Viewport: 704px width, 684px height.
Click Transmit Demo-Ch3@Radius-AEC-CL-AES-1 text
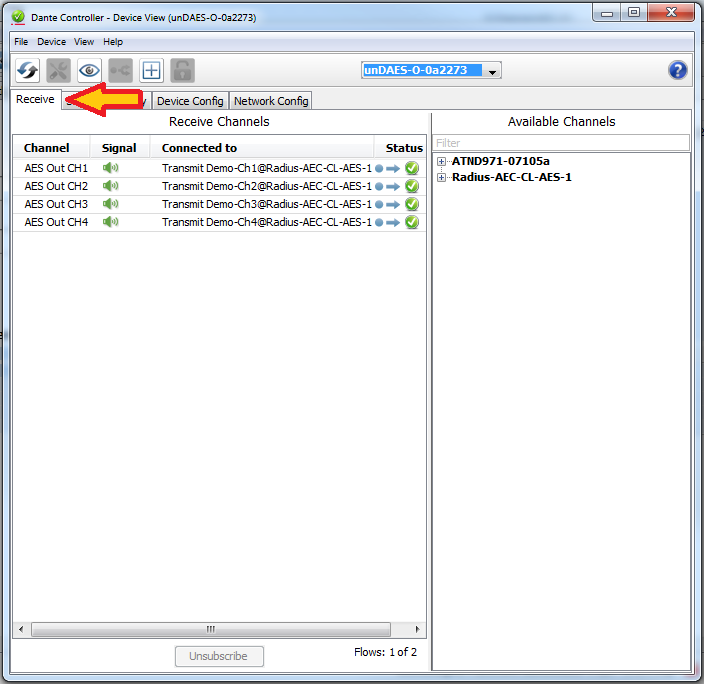[267, 204]
